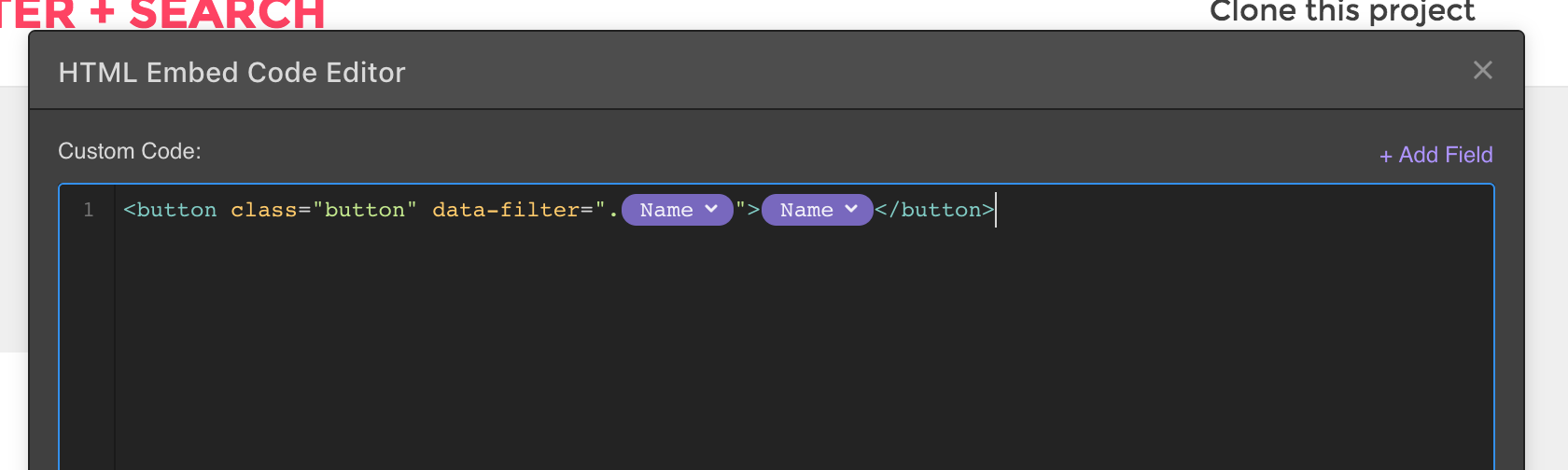
Task: Click the closing </button> tag
Action: (934, 210)
